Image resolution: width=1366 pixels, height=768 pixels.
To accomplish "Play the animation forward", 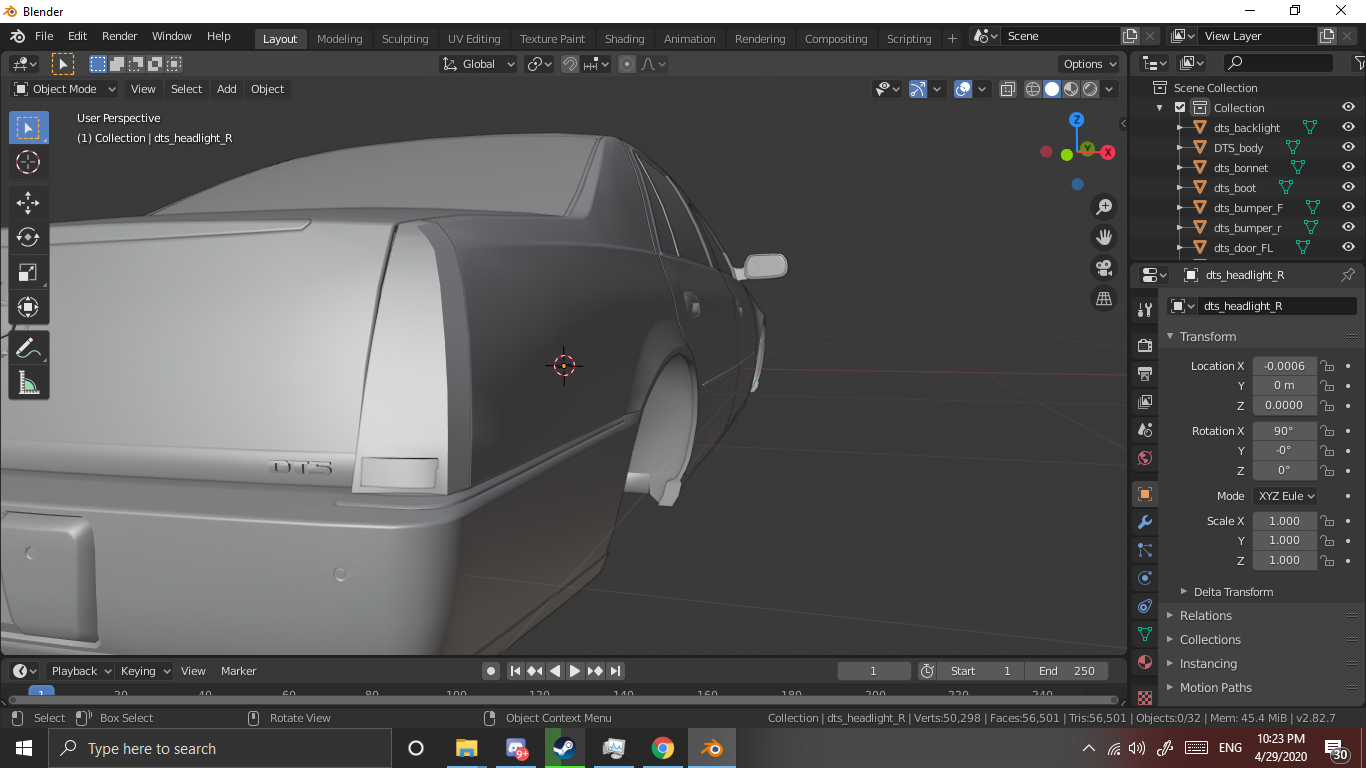I will coord(575,671).
